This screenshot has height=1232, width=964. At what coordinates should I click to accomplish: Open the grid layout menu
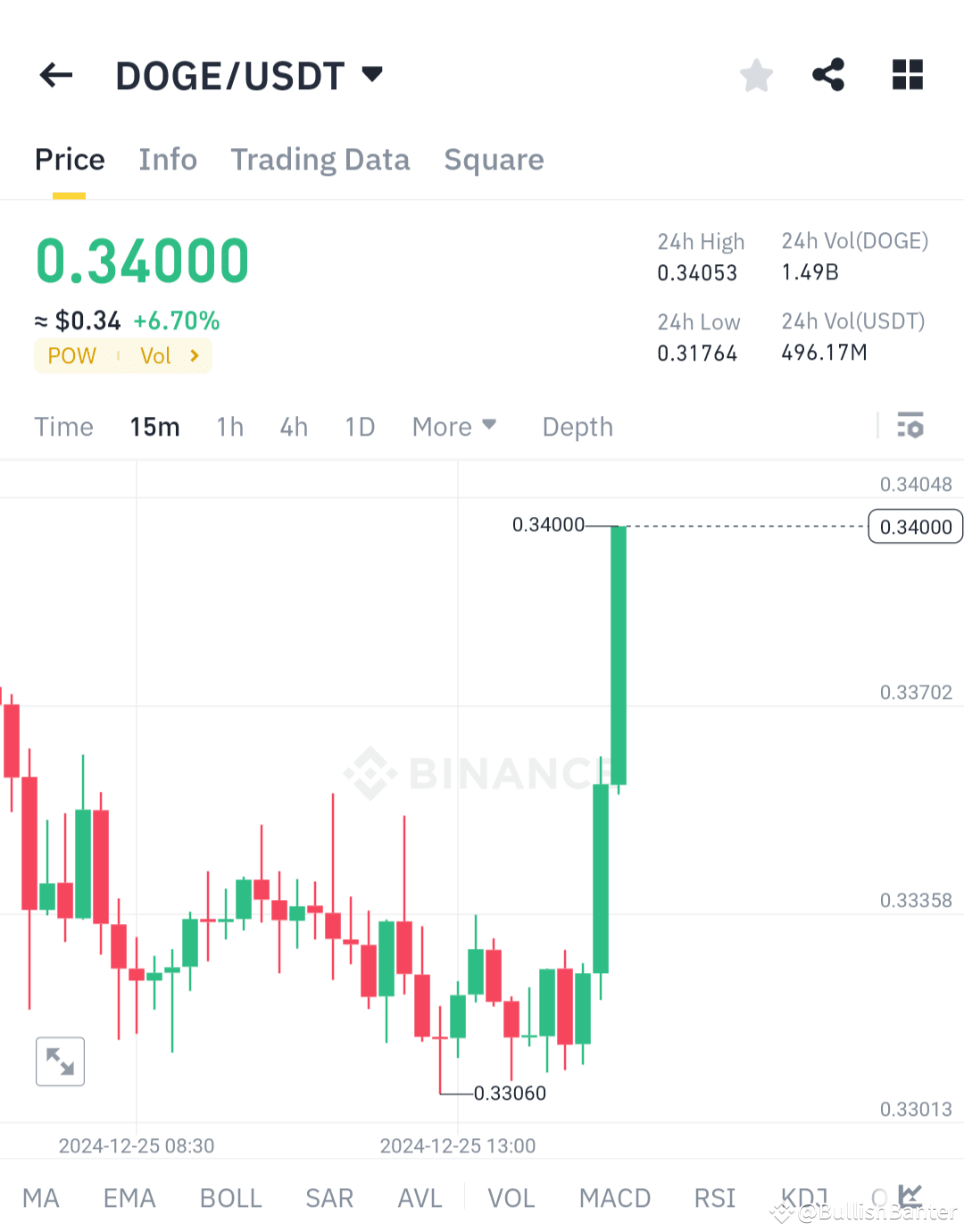pyautogui.click(x=907, y=75)
